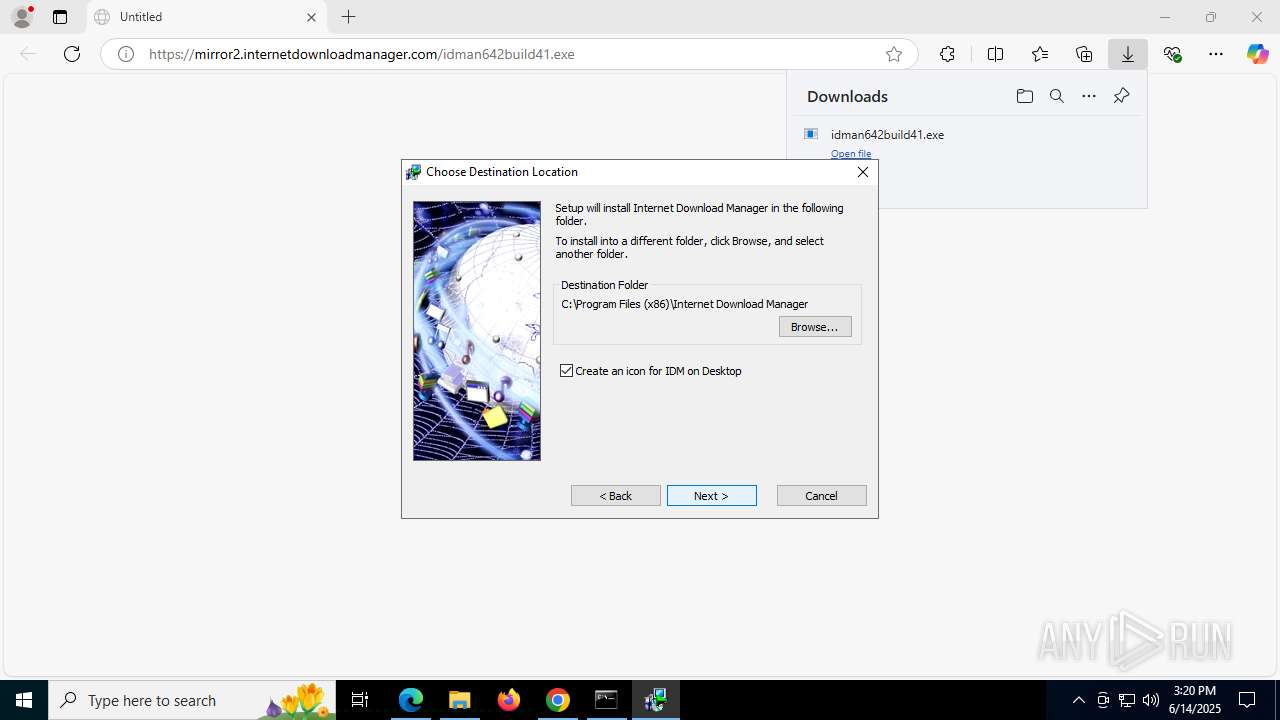
Task: Open notification center icon
Action: click(1247, 700)
